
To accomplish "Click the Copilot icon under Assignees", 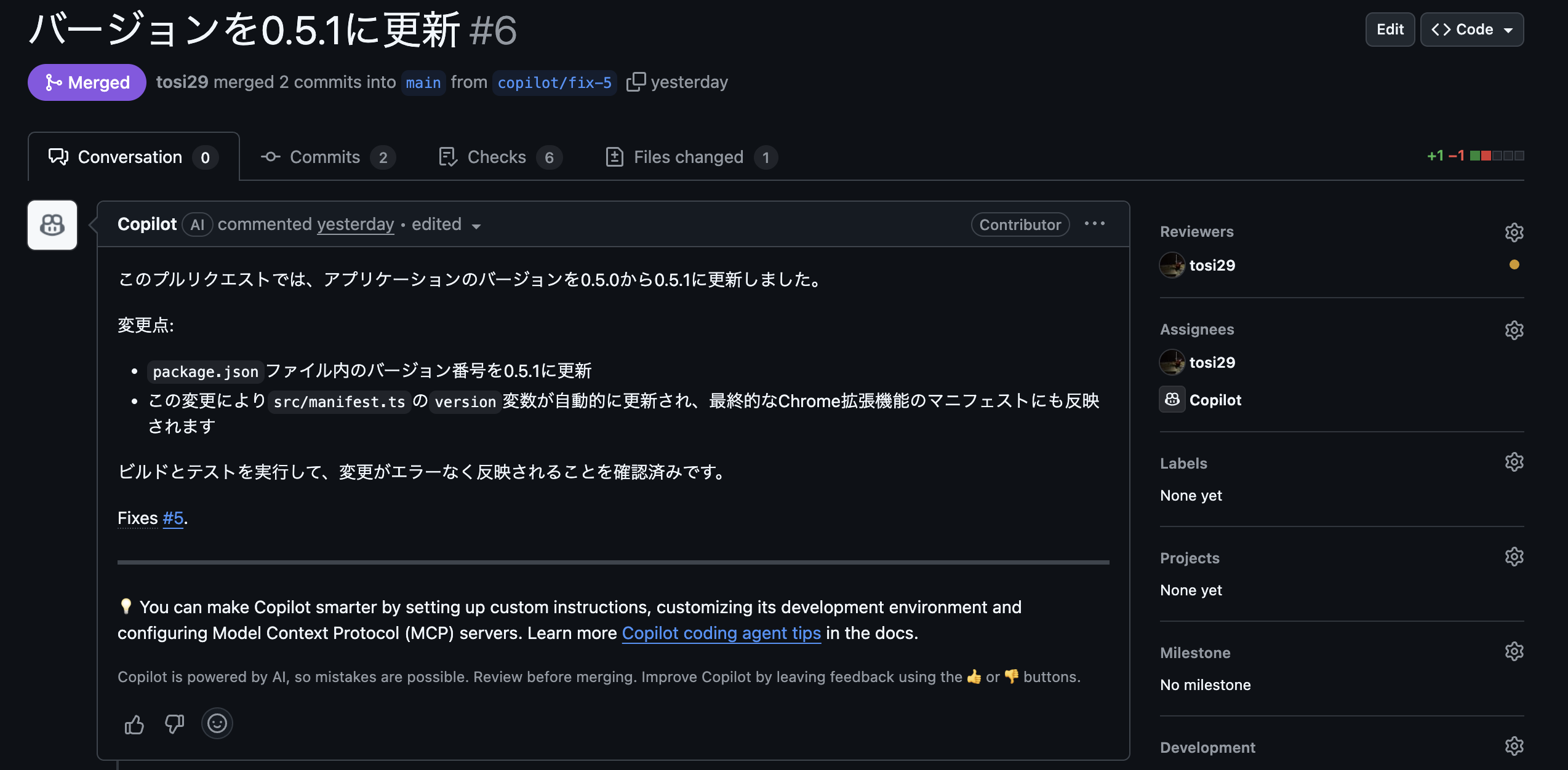I will coord(1172,400).
